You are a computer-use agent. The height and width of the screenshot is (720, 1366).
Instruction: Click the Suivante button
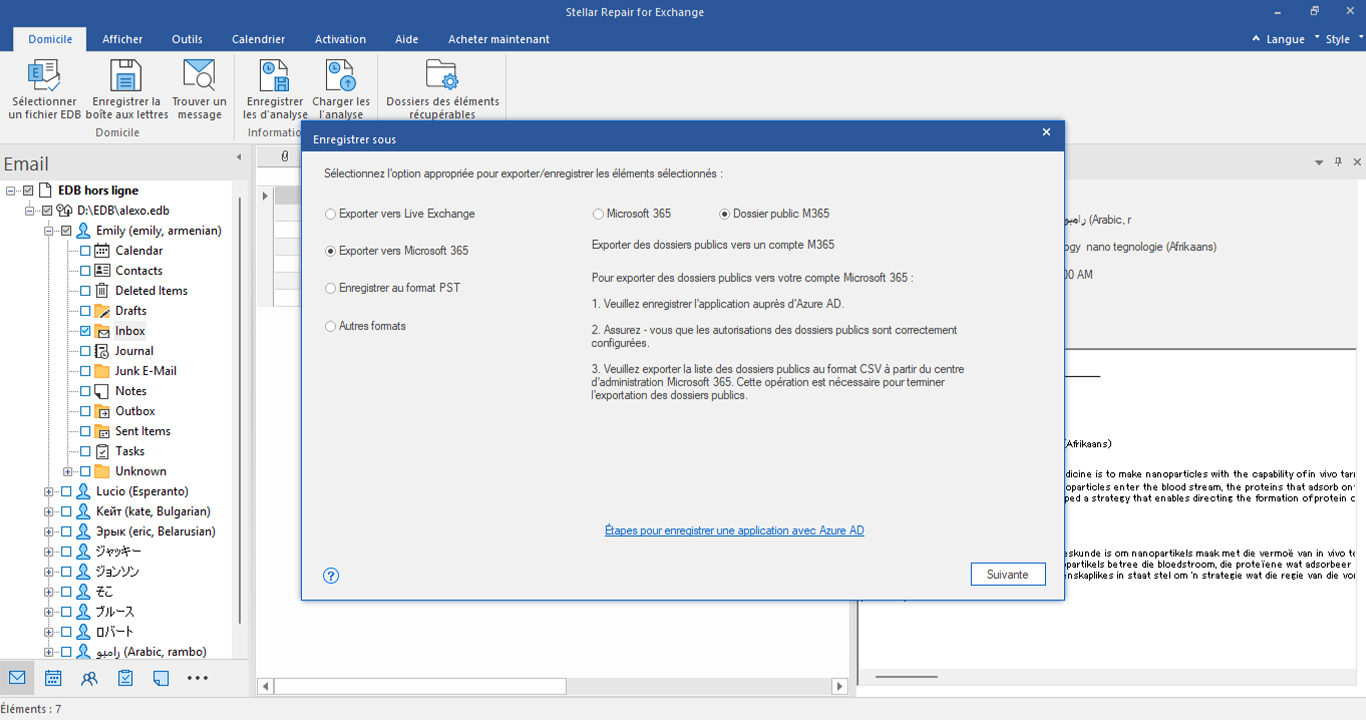[x=1008, y=574]
